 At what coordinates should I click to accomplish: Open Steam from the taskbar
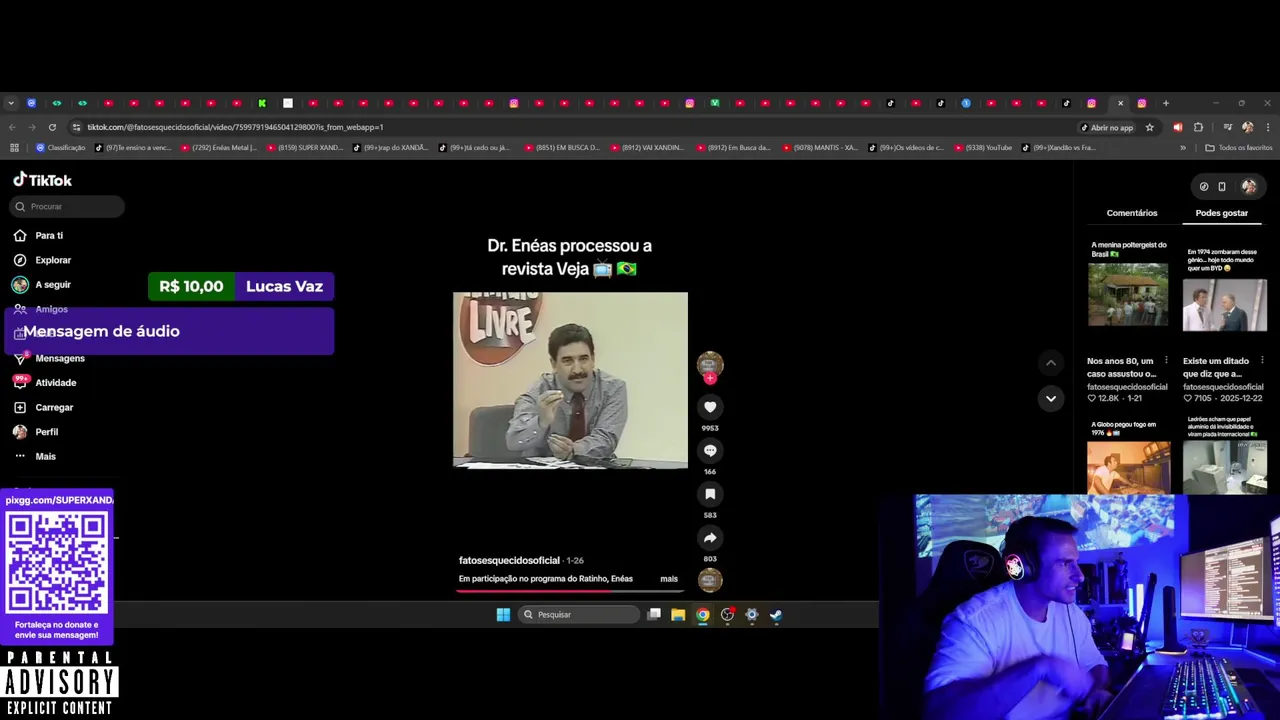pos(776,615)
